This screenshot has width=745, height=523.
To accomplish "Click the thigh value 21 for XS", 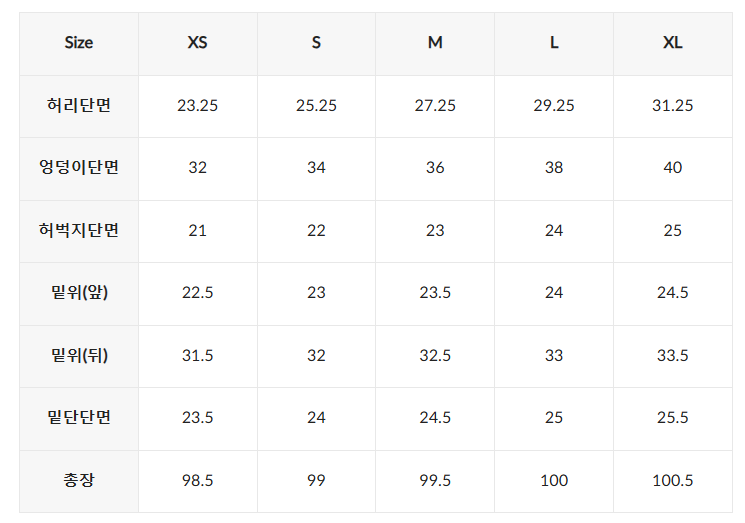I will 198,230.
